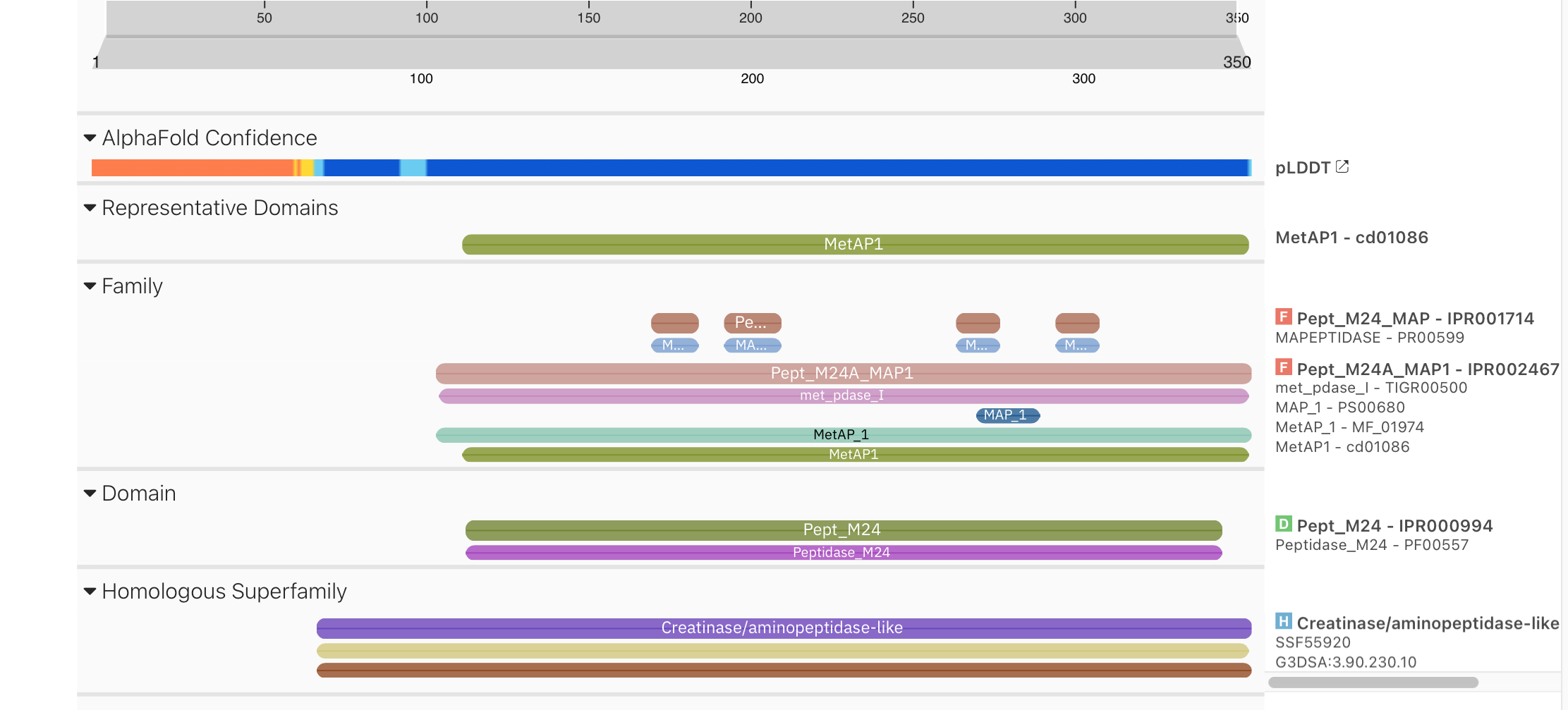Select the Pept_M24A_MAP1 family bar
1568x710 pixels.
pyautogui.click(x=843, y=374)
